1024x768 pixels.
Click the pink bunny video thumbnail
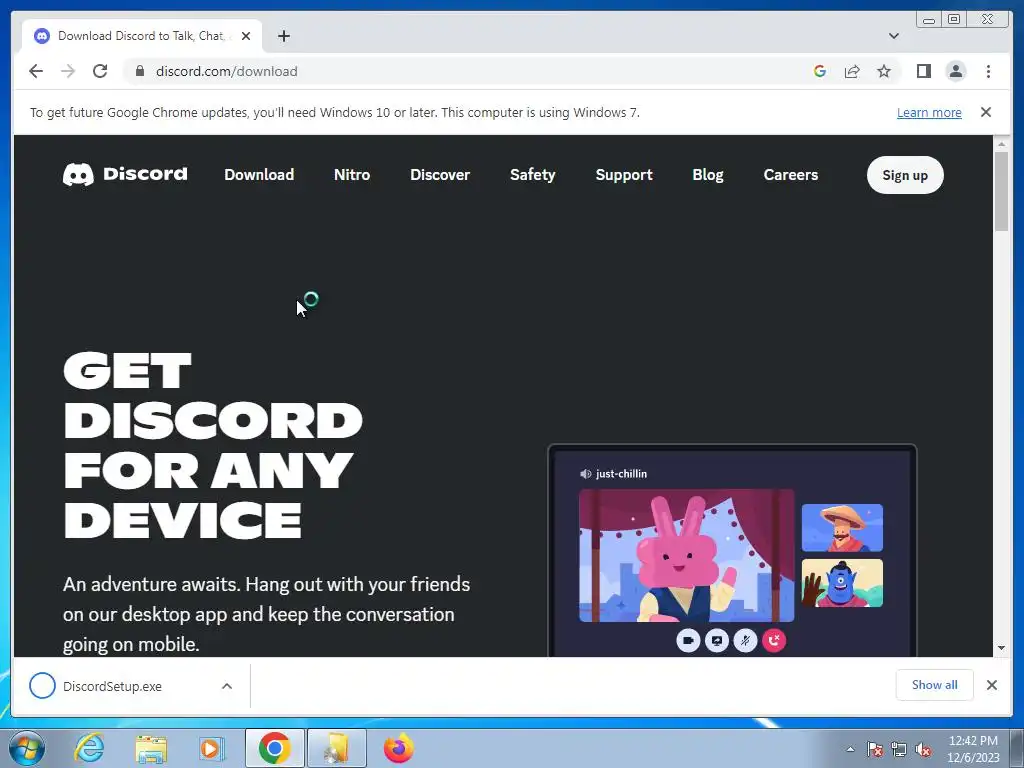(686, 556)
